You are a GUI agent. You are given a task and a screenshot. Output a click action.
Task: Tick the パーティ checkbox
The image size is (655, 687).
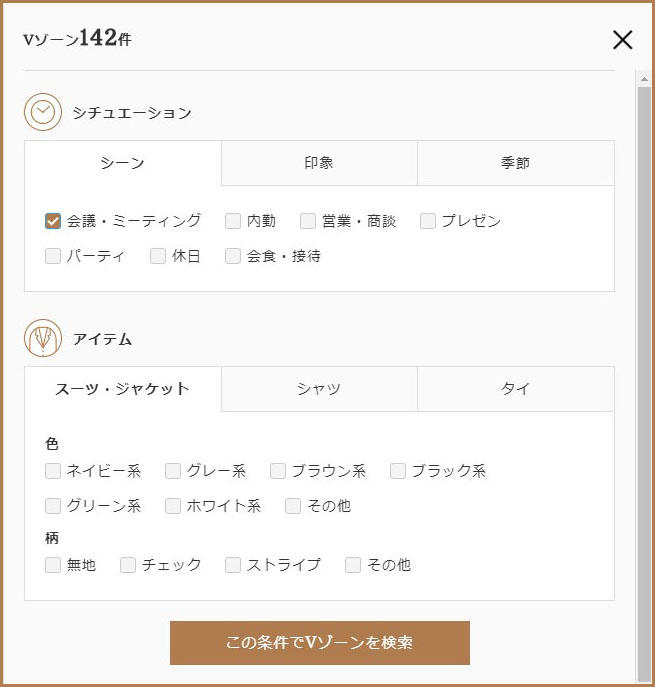(x=54, y=256)
